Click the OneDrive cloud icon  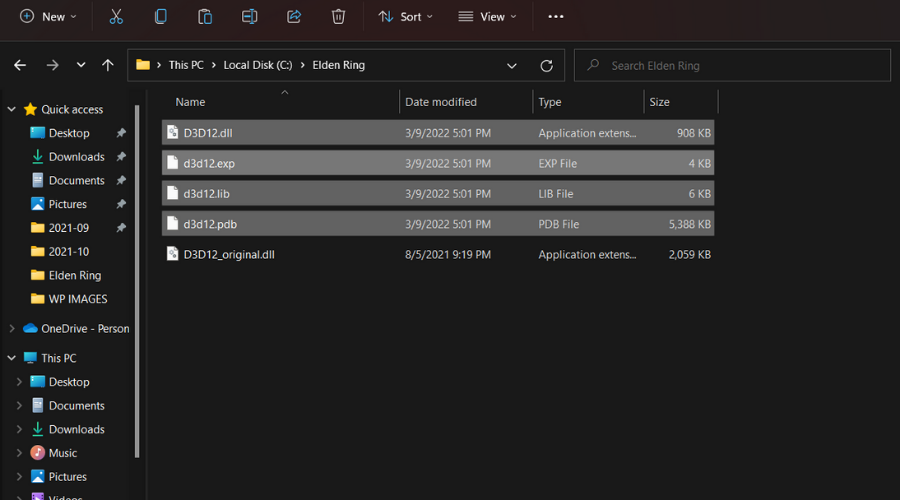[30, 328]
